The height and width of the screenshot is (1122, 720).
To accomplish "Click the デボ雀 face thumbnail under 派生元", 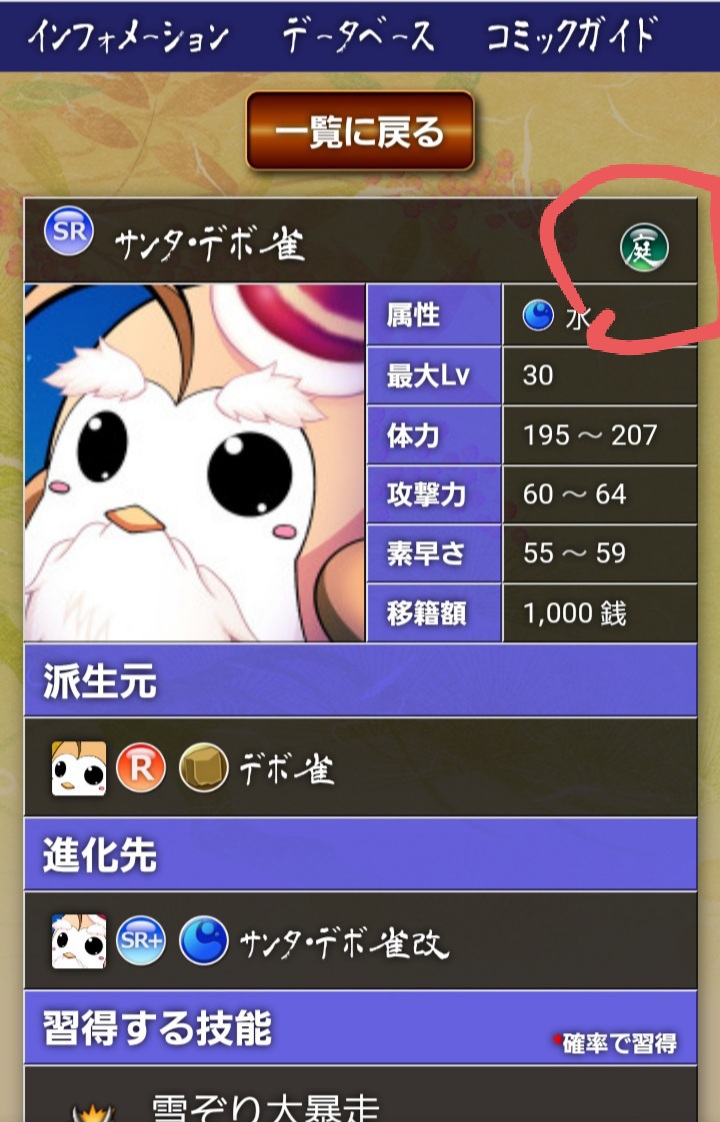I will coord(79,769).
